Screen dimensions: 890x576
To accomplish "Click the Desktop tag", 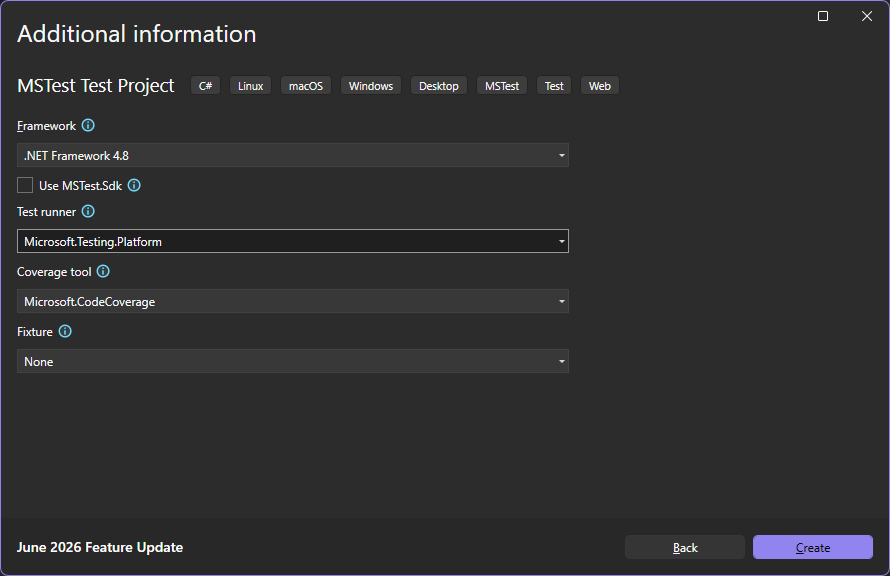I will click(x=439, y=86).
